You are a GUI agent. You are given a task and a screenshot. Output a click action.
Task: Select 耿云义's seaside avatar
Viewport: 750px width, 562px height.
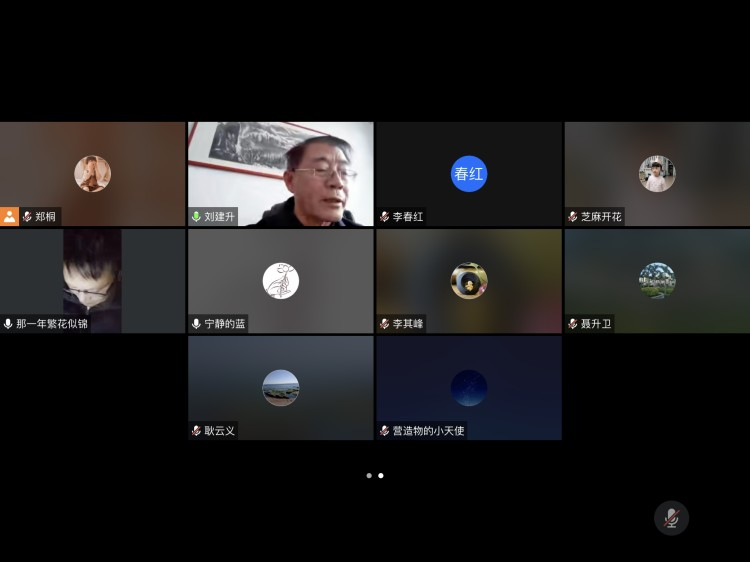281,388
